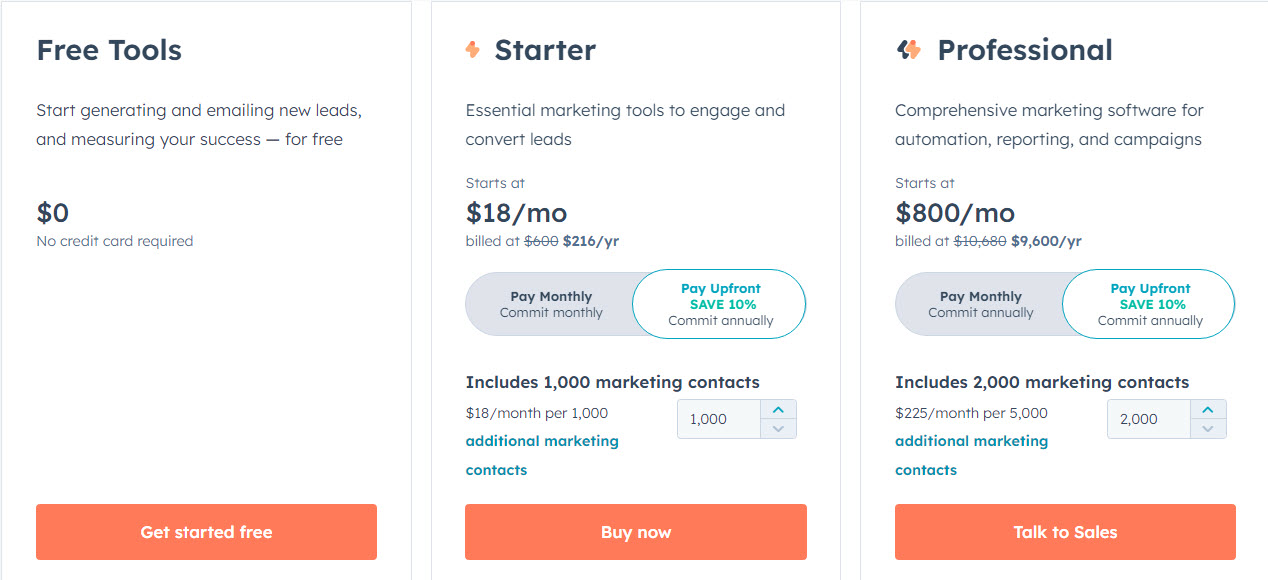This screenshot has width=1268, height=580.
Task: Increase Professional marketing contacts with up arrow
Action: [x=1208, y=410]
